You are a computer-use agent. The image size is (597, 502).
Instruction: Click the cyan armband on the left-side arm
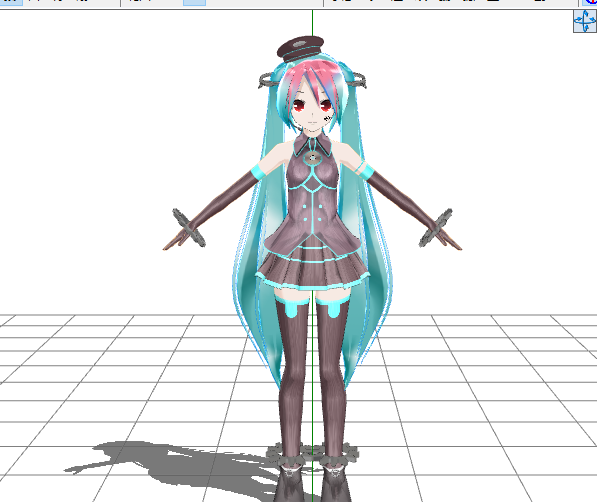coord(258,172)
